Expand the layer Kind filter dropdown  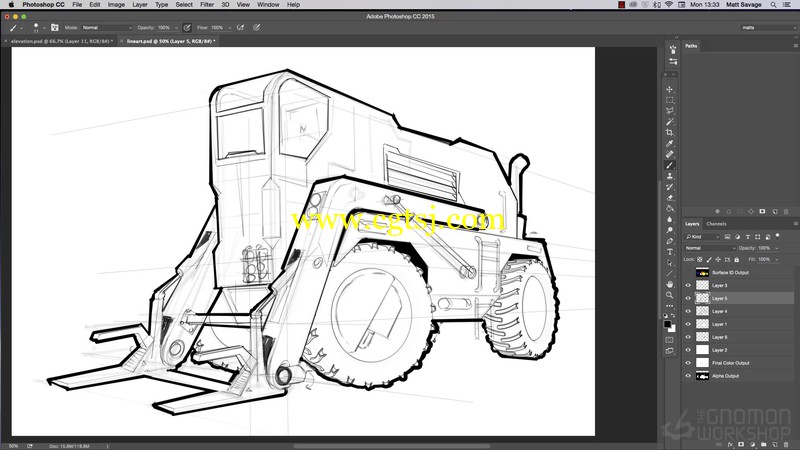(702, 237)
